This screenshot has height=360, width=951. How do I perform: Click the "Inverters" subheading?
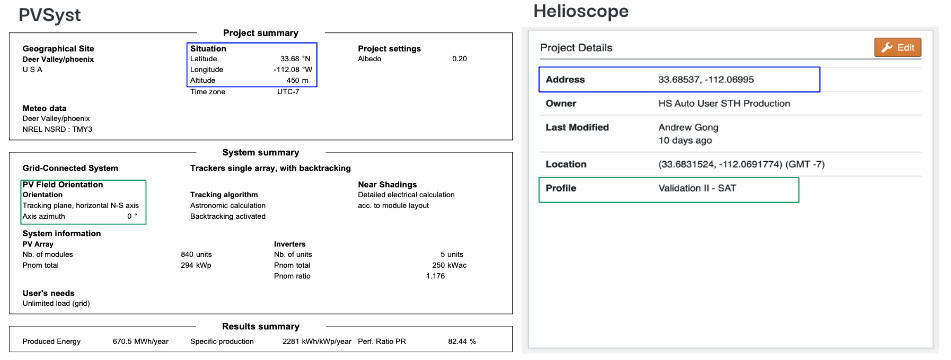click(290, 244)
